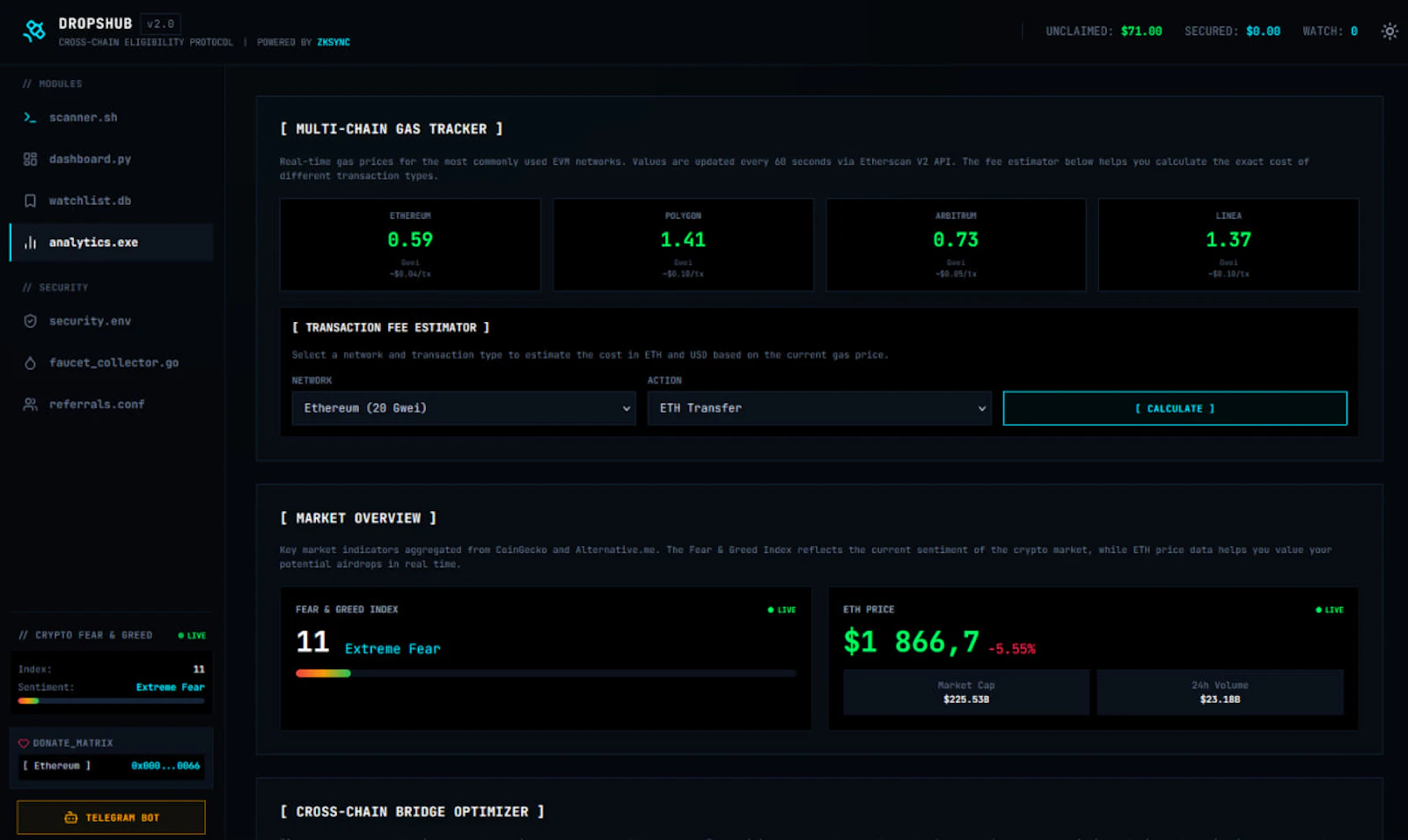This screenshot has width=1408, height=840.
Task: Click the robot icon on Telegram Bot button
Action: coord(70,818)
